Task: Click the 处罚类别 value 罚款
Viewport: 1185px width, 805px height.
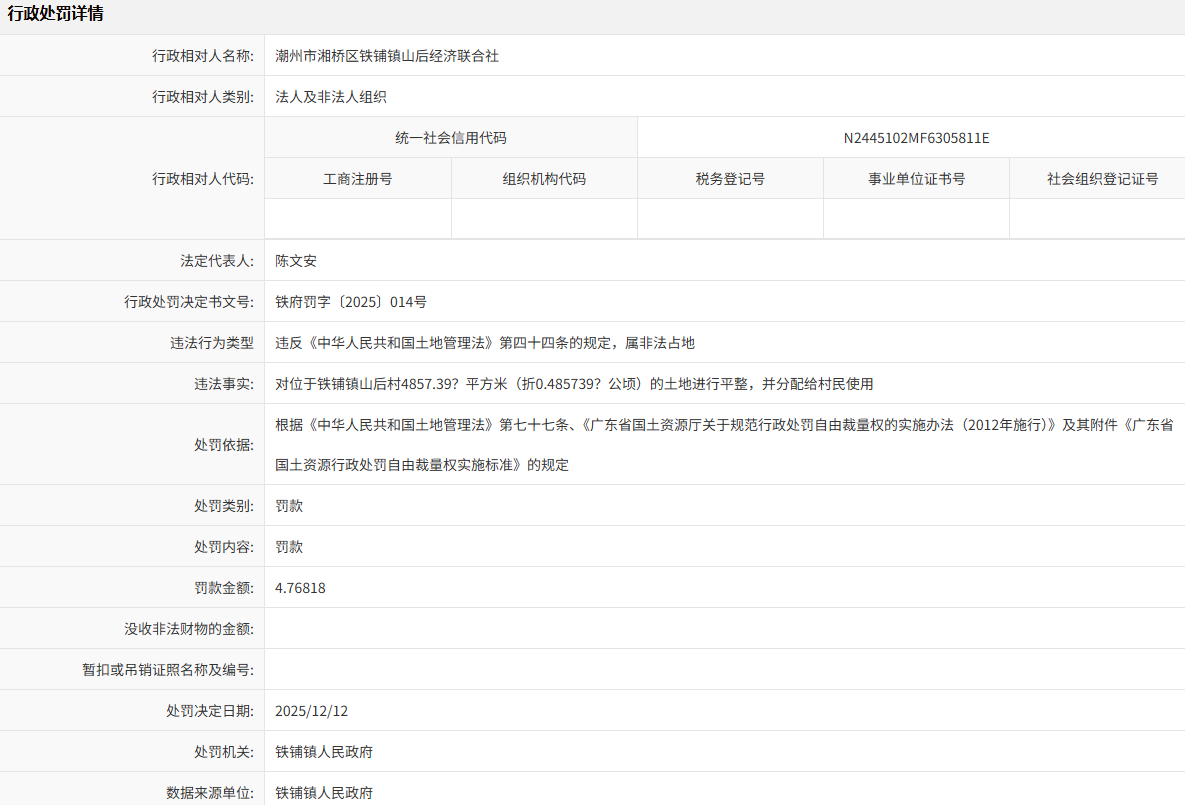Action: click(x=289, y=506)
